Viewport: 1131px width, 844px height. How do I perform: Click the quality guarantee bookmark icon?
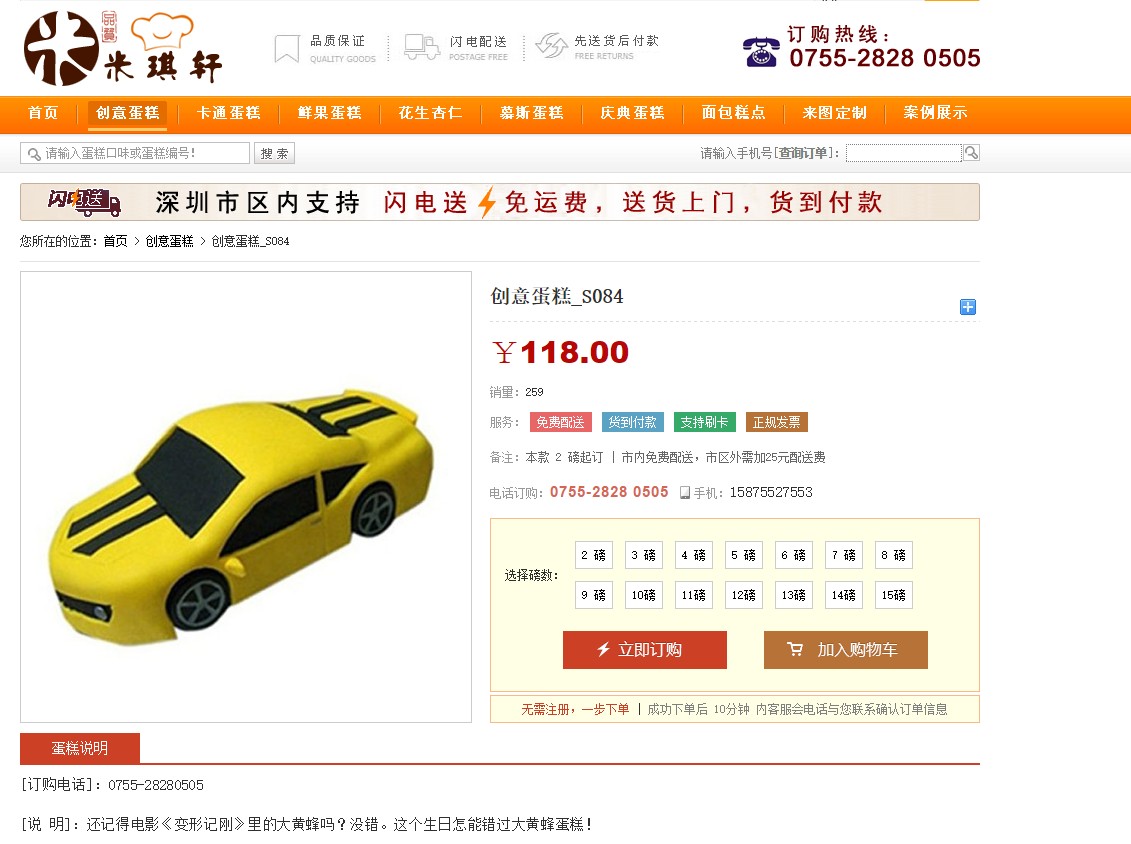(x=287, y=48)
